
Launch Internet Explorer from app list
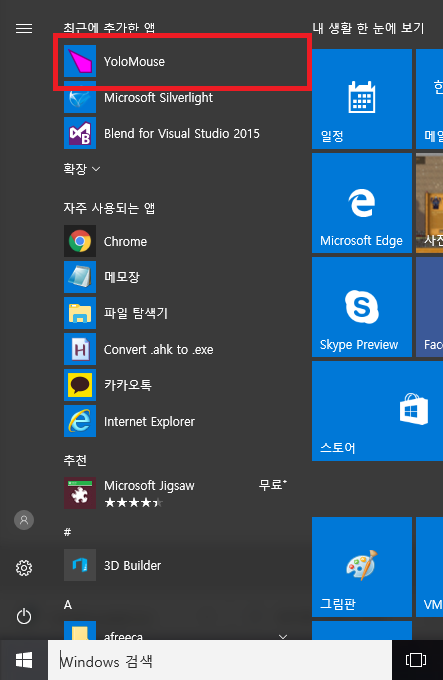tap(180, 421)
